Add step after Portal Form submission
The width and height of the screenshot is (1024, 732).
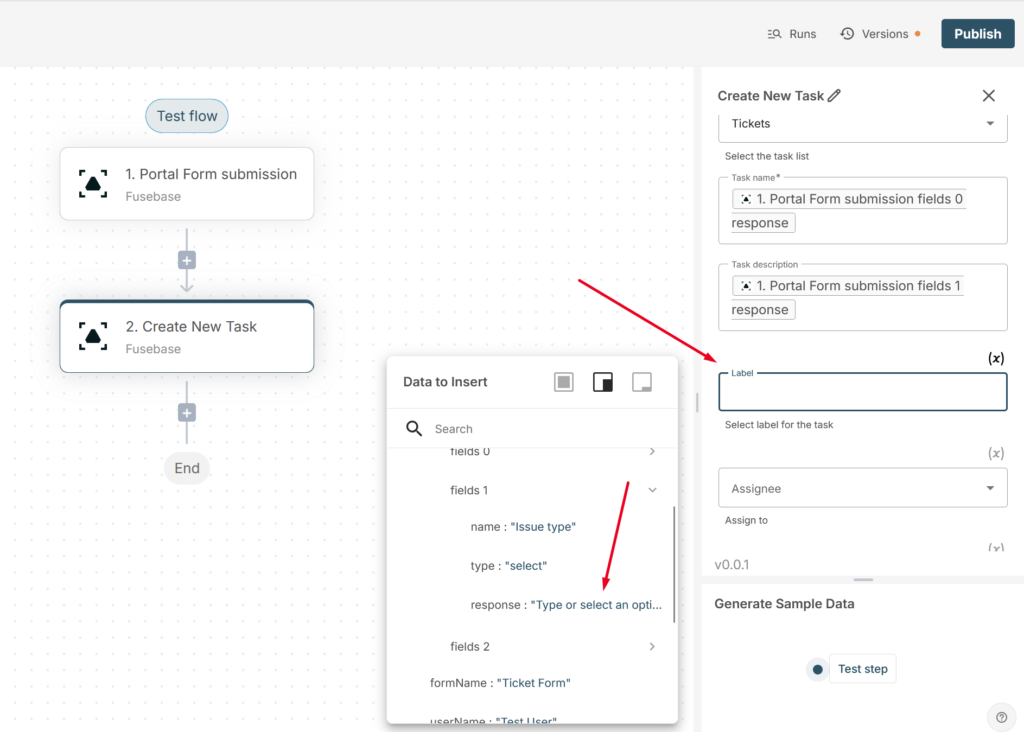(x=187, y=261)
